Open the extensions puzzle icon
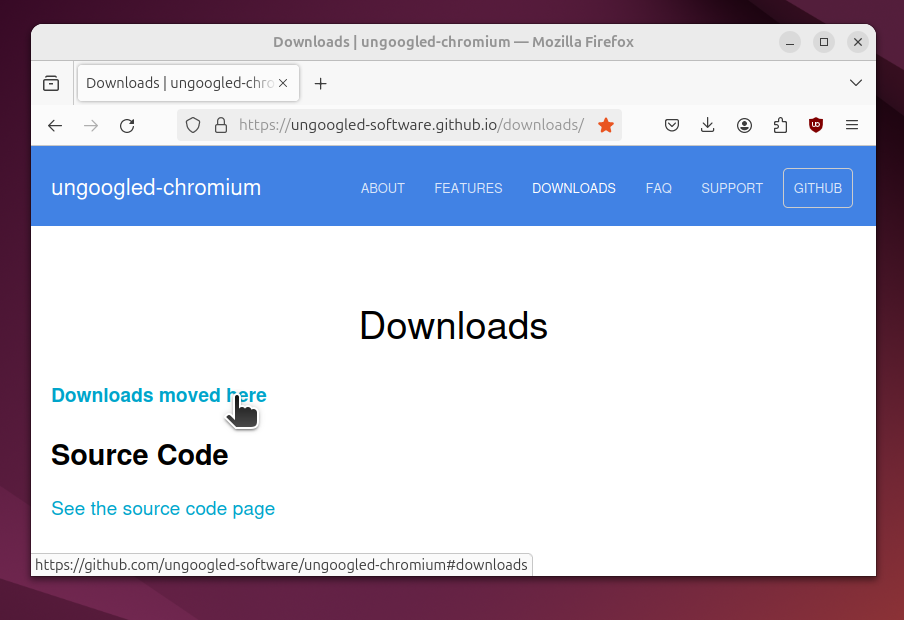Screen dimensions: 904x620 (x=780, y=125)
